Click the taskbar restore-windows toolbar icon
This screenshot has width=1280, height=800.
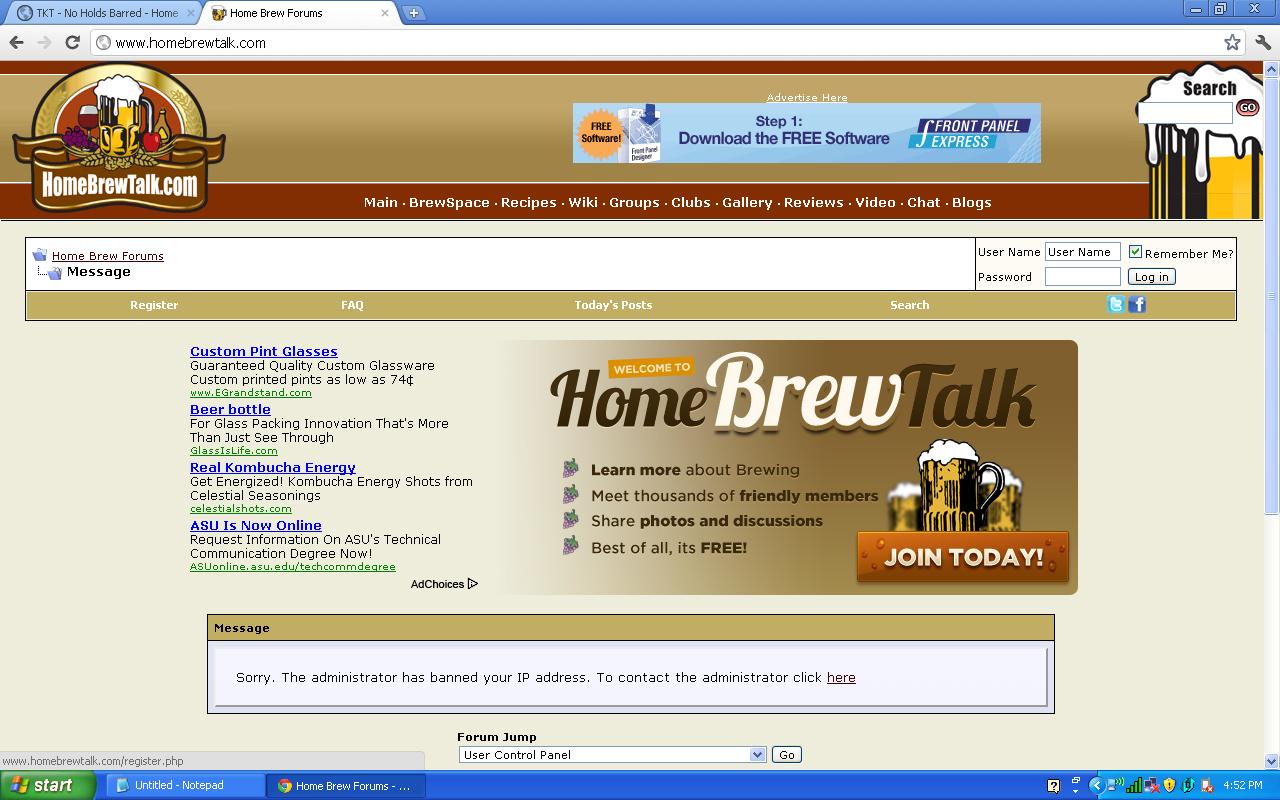(x=1076, y=780)
